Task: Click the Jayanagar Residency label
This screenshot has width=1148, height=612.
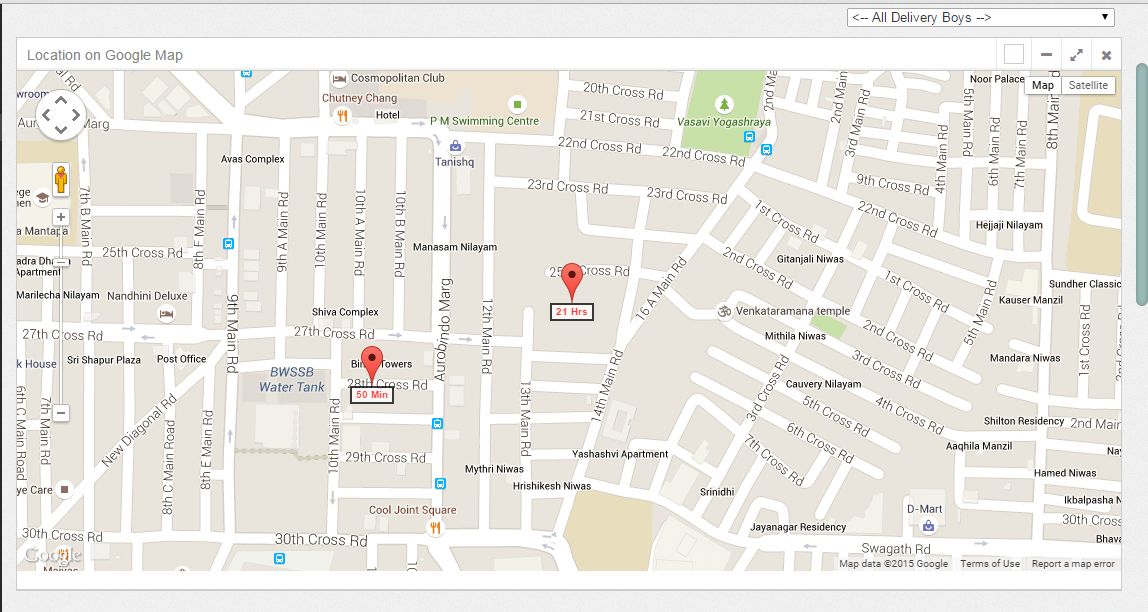Action: 798,527
